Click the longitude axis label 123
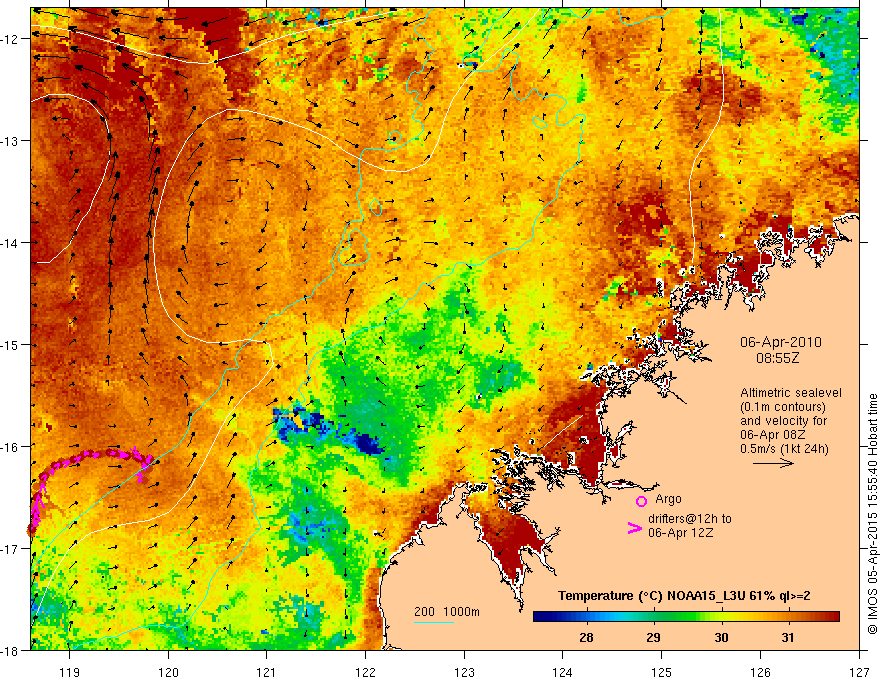 (x=464, y=672)
